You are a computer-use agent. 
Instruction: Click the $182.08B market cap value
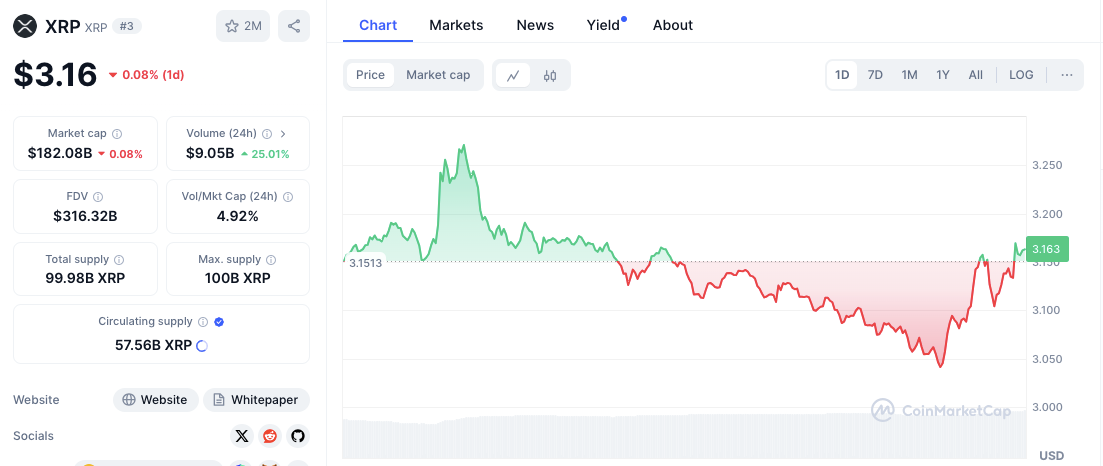[x=60, y=153]
